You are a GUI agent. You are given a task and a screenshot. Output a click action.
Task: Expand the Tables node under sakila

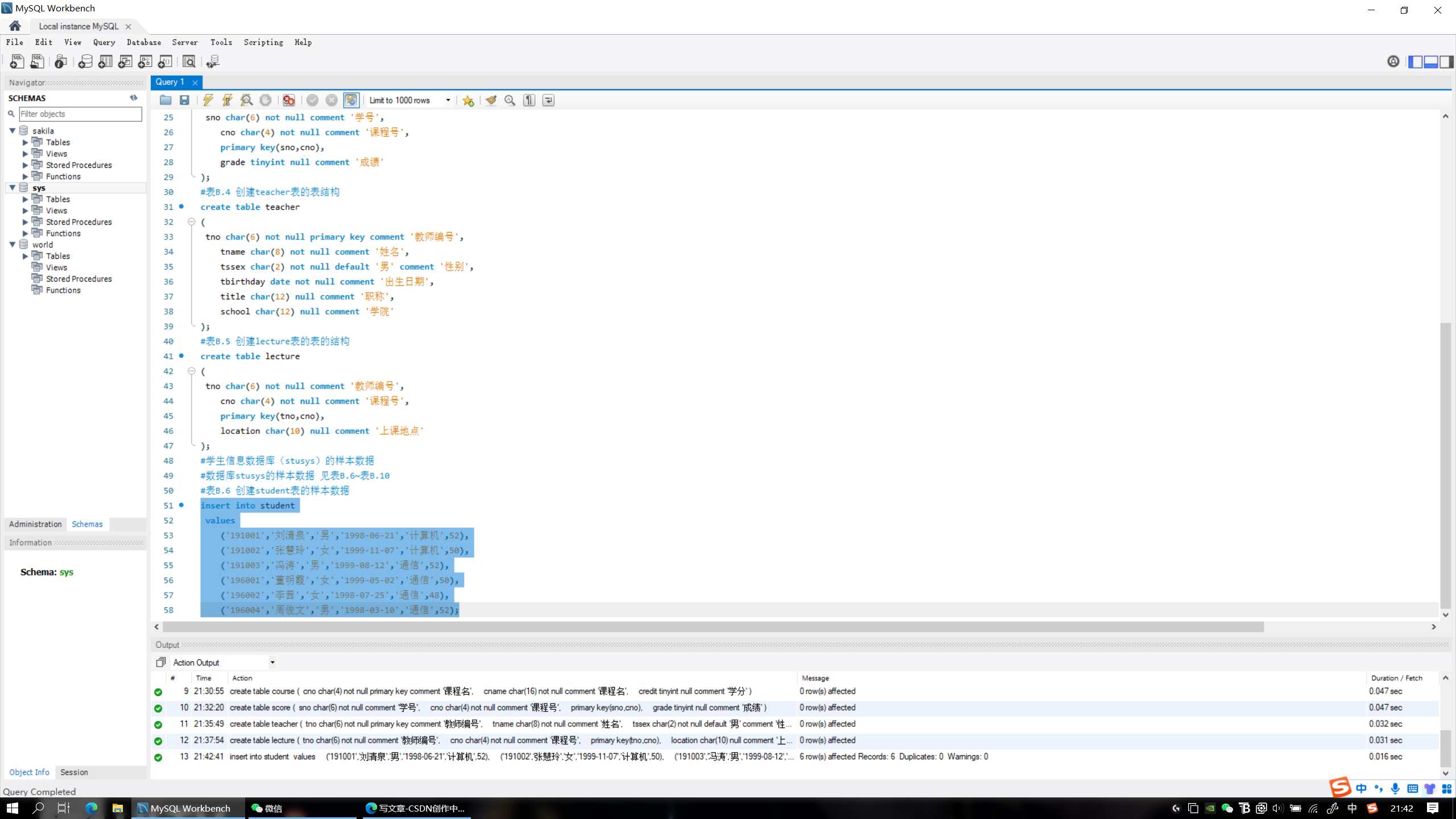(25, 142)
